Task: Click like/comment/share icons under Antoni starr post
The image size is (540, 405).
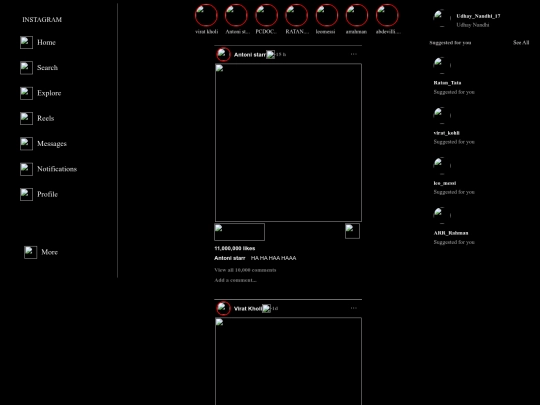Action: coord(239,232)
